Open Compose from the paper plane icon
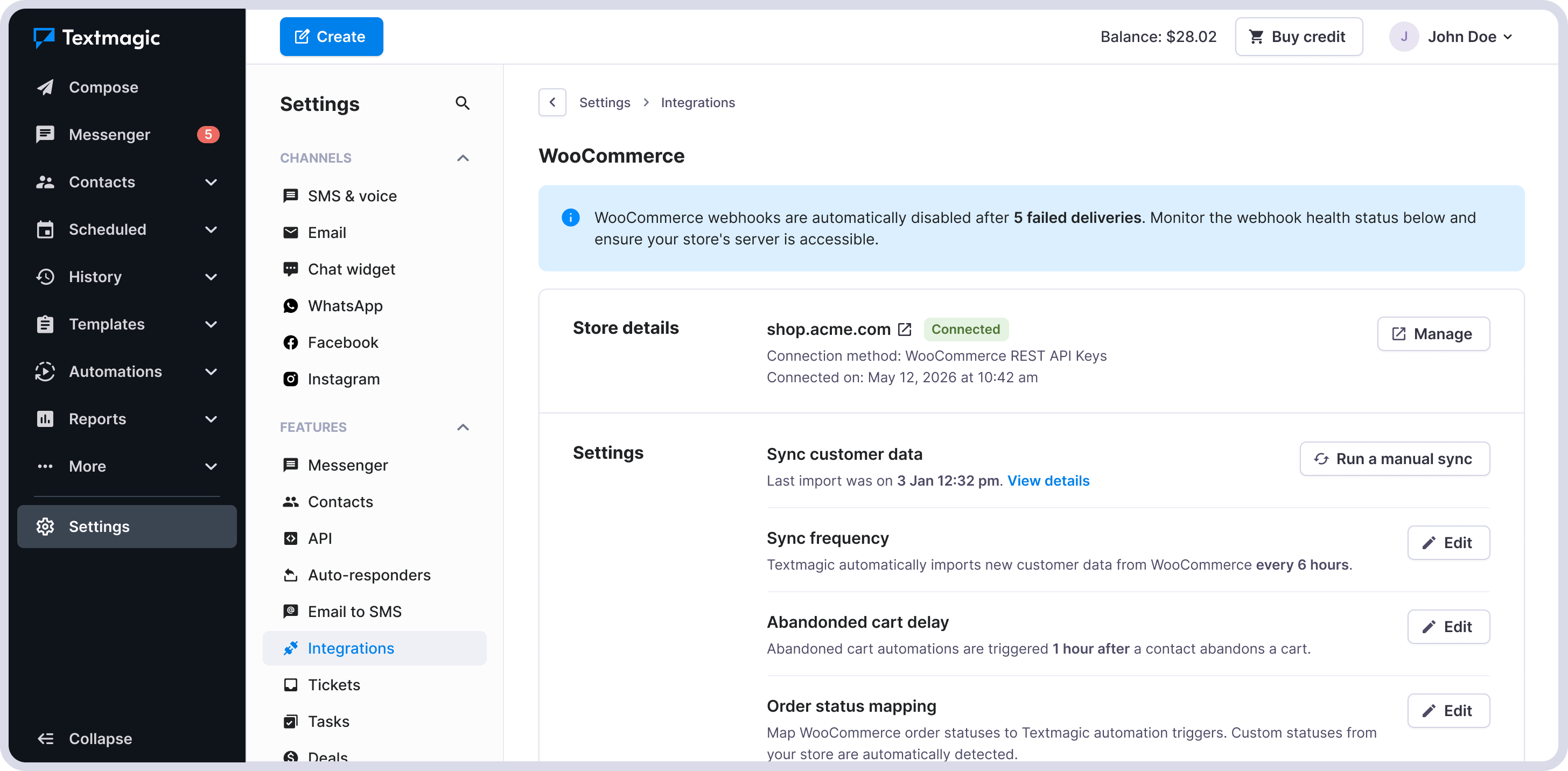The width and height of the screenshot is (1568, 771). pyautogui.click(x=46, y=87)
